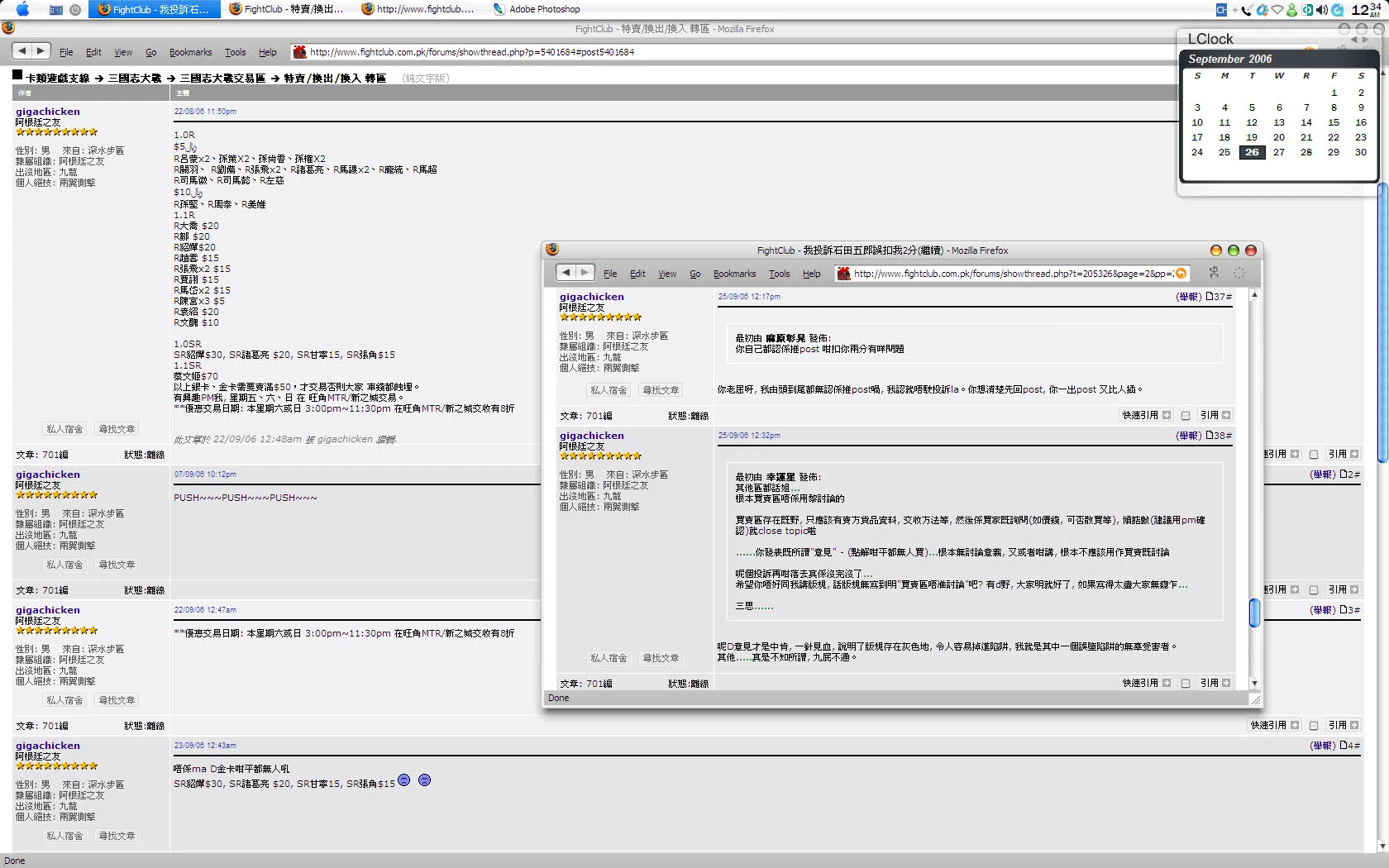Click the blue globe messenger tray icon
Image resolution: width=1389 pixels, height=868 pixels.
[x=1262, y=10]
